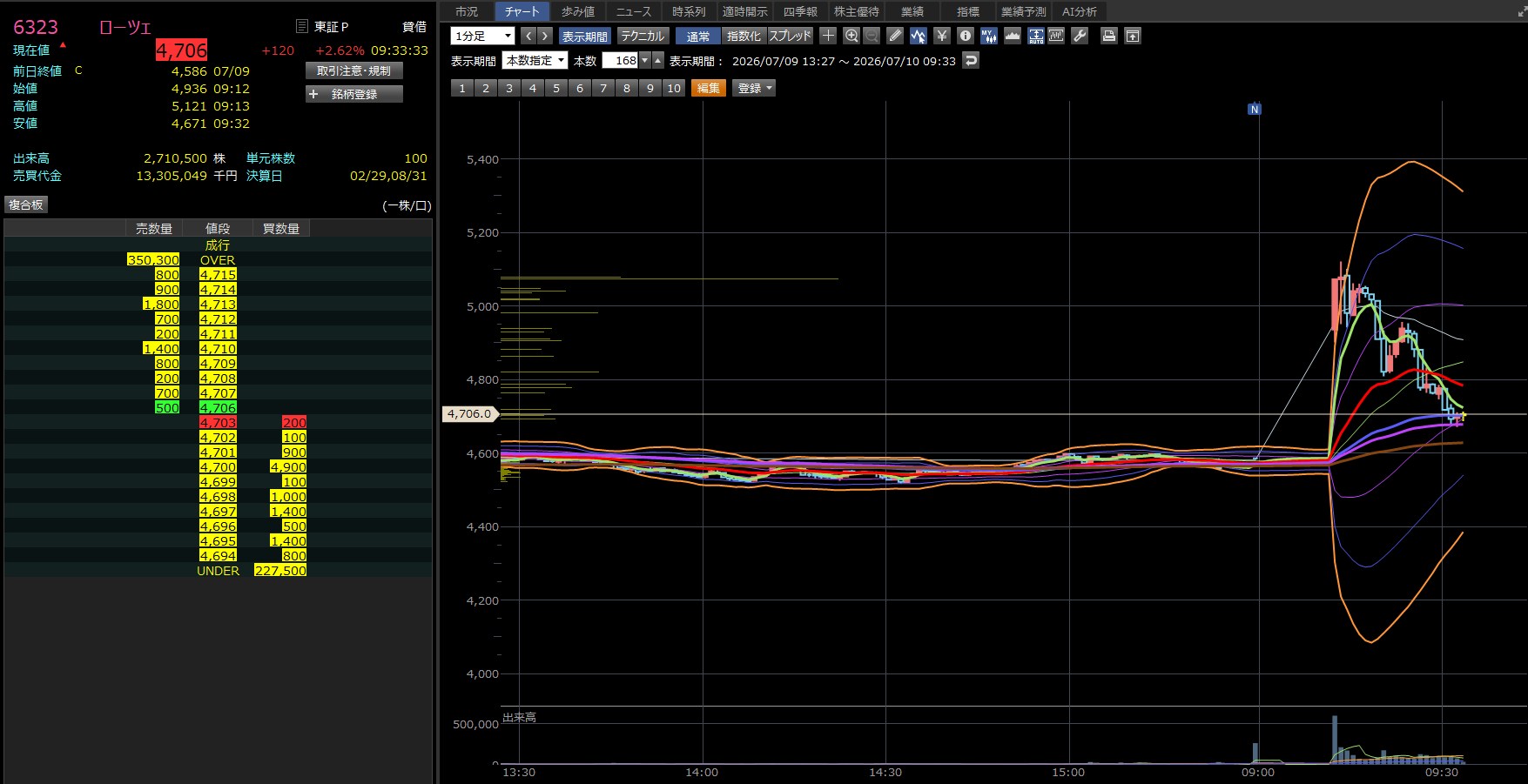Screen dimensions: 1528x784
Task: Select the pencil drawing tool
Action: pyautogui.click(x=895, y=36)
